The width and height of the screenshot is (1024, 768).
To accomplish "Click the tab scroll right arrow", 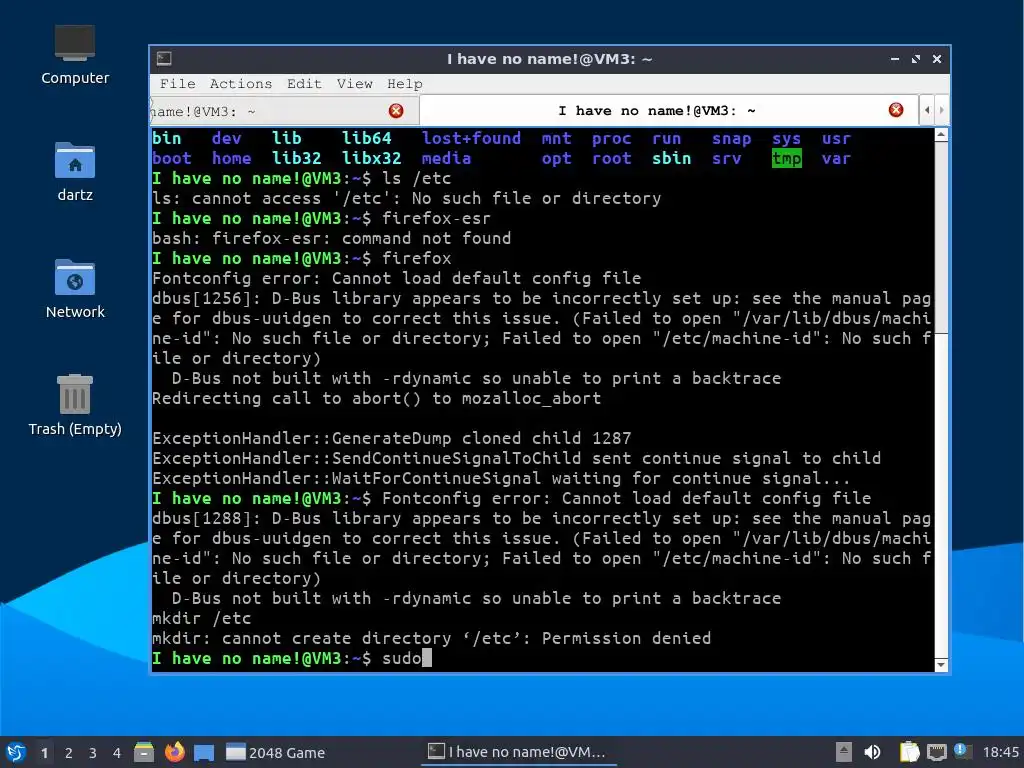I will 941,110.
